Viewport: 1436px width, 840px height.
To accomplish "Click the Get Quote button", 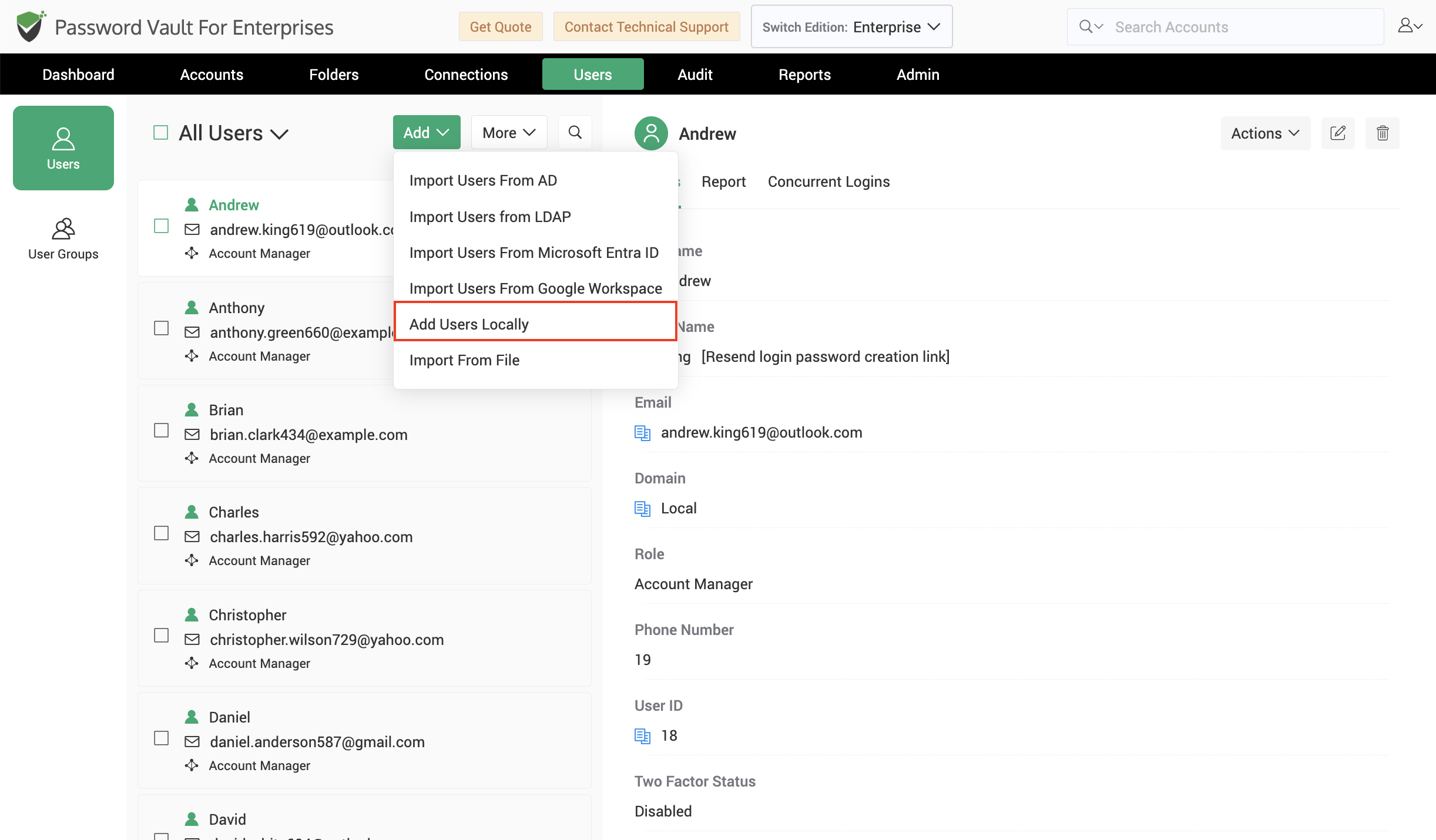I will coord(501,26).
